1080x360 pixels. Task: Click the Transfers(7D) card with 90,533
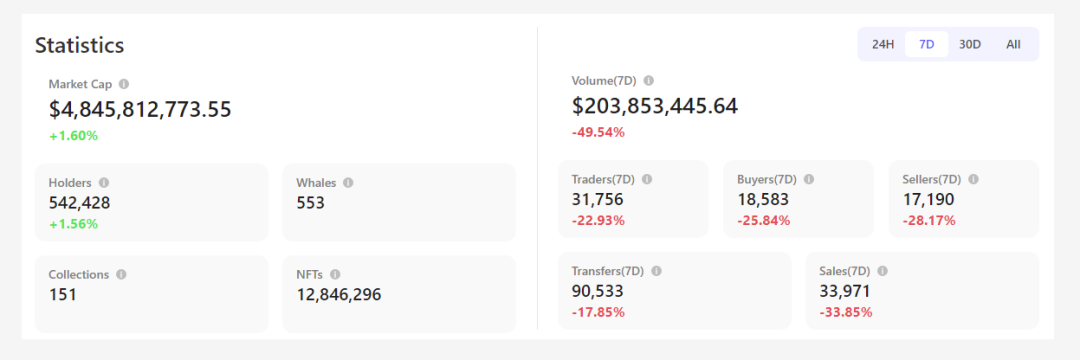click(674, 290)
